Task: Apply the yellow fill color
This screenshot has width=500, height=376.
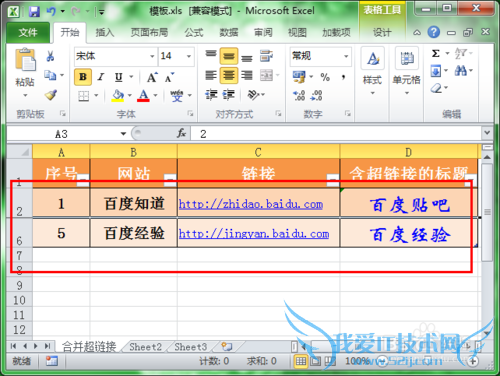Action: tap(118, 96)
